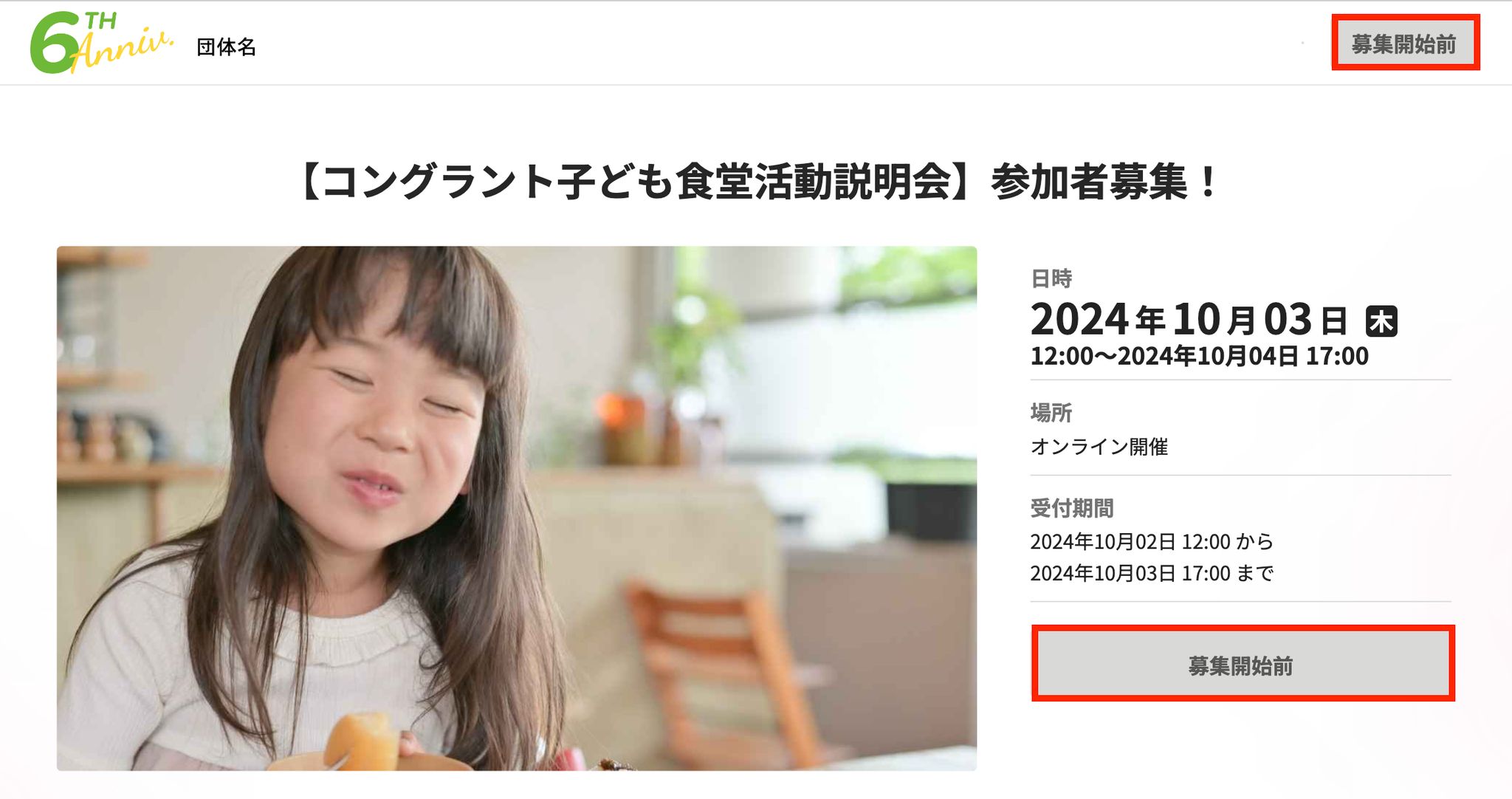Click the 木 weekday badge
Image resolution: width=1512 pixels, height=799 pixels.
(1381, 321)
